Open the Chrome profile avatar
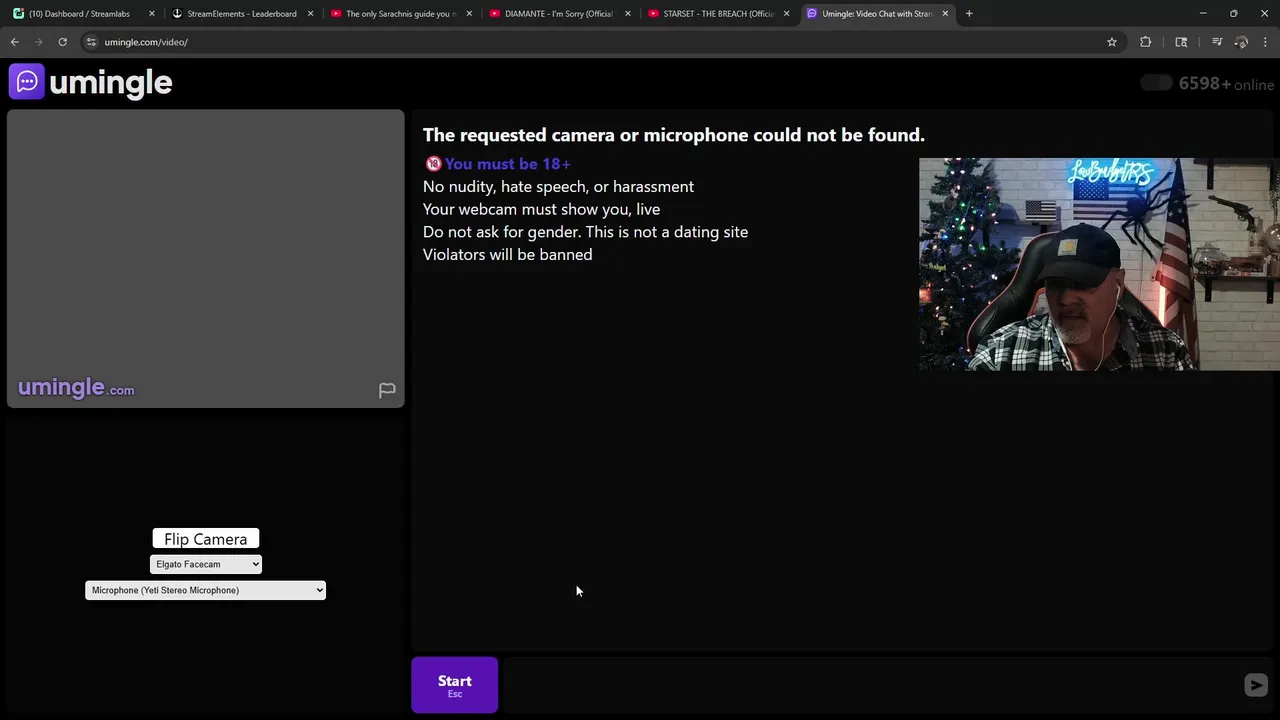Image resolution: width=1280 pixels, height=720 pixels. tap(1241, 42)
